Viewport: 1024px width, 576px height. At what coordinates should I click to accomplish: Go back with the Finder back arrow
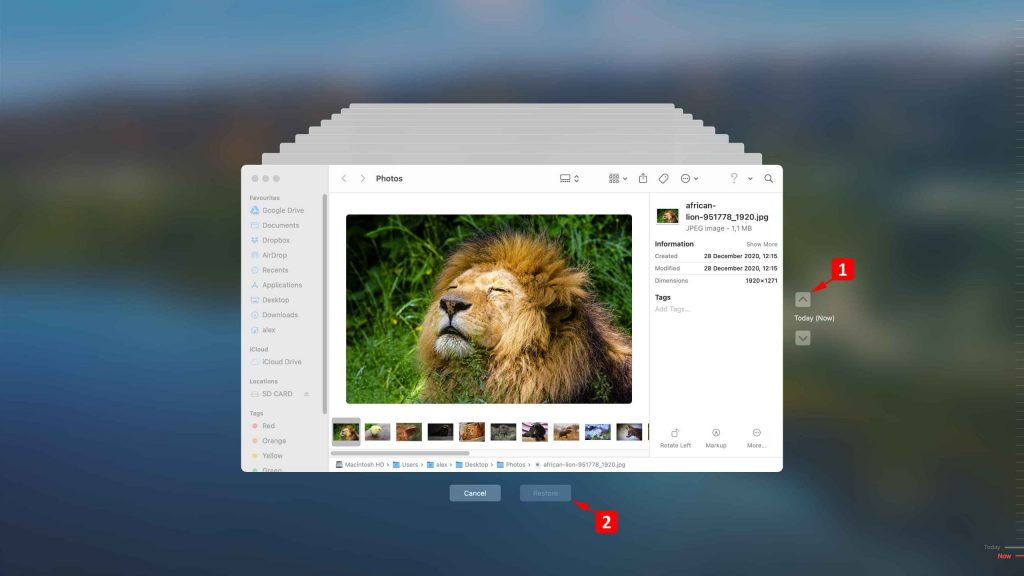pyautogui.click(x=344, y=178)
